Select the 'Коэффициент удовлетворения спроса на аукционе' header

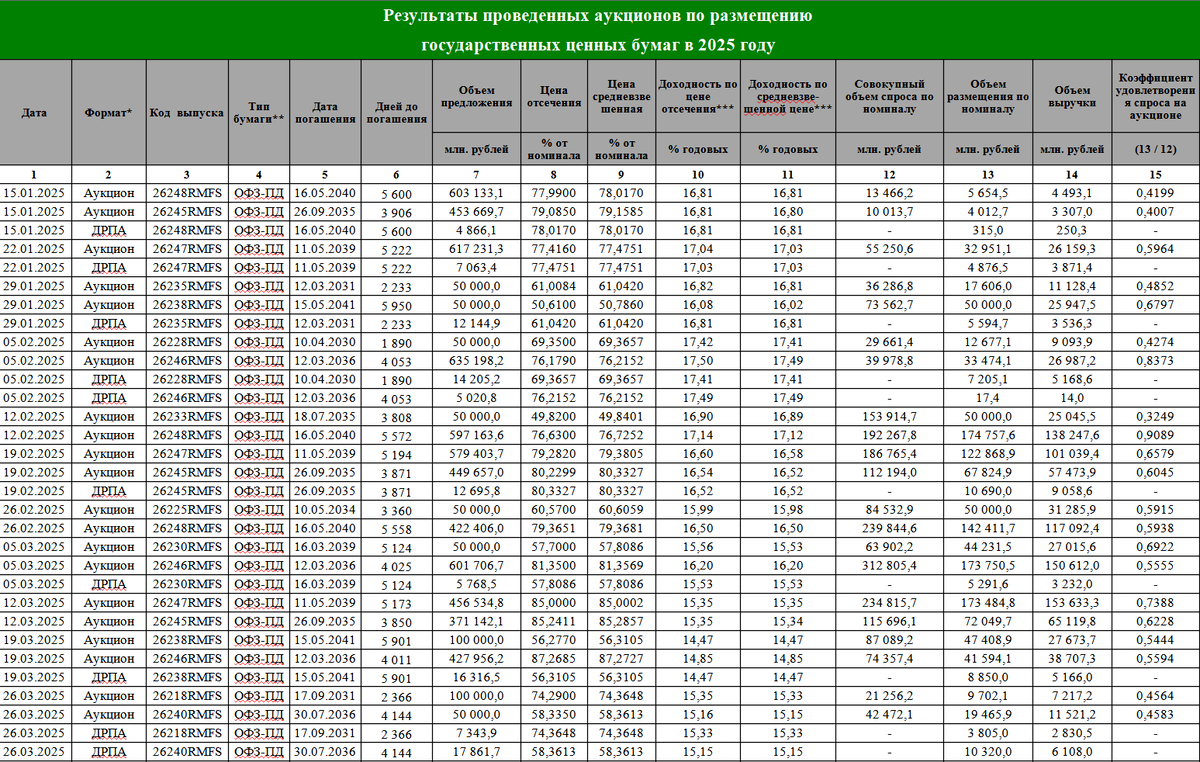click(1154, 96)
